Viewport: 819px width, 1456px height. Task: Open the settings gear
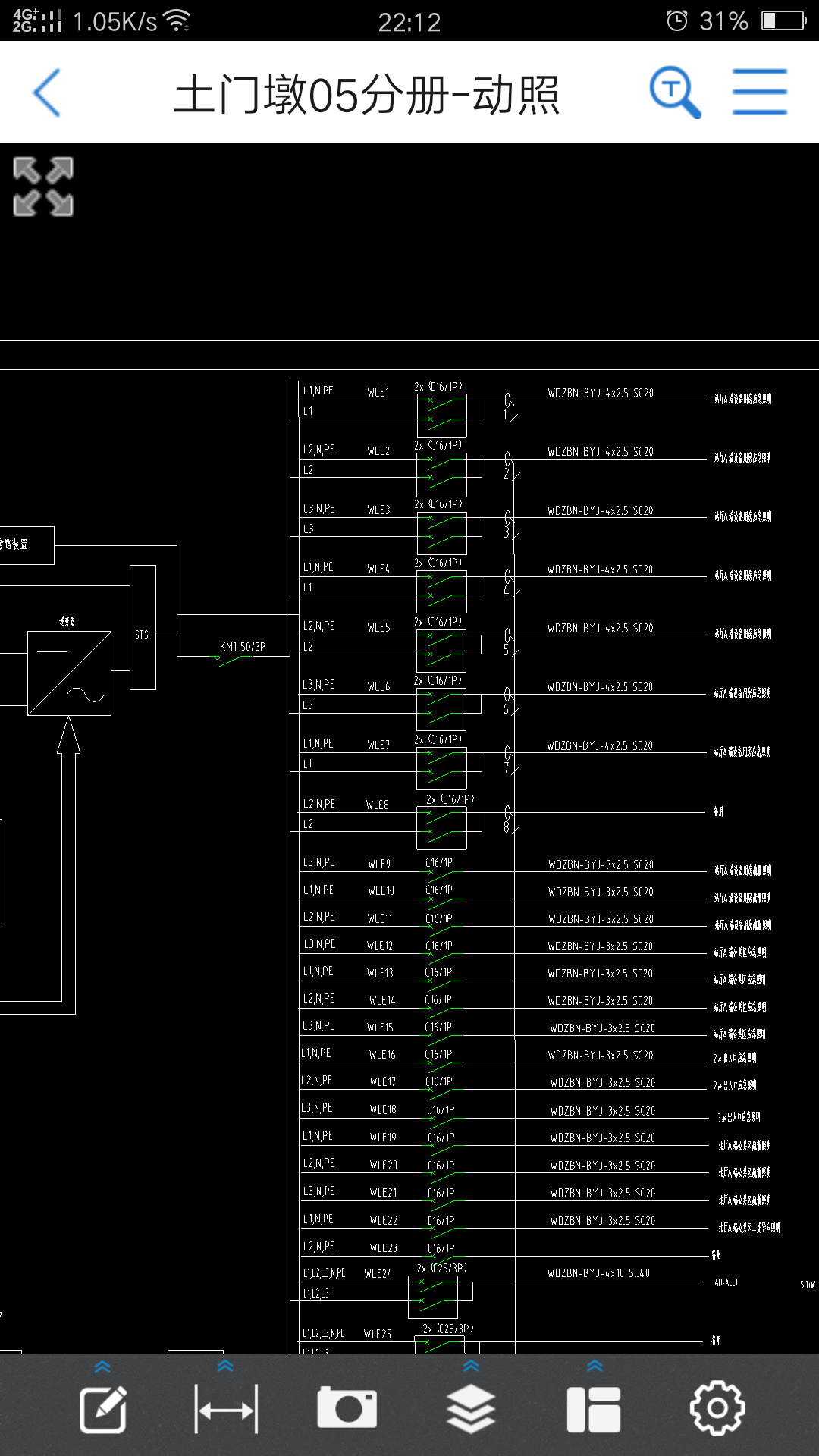[x=717, y=1408]
